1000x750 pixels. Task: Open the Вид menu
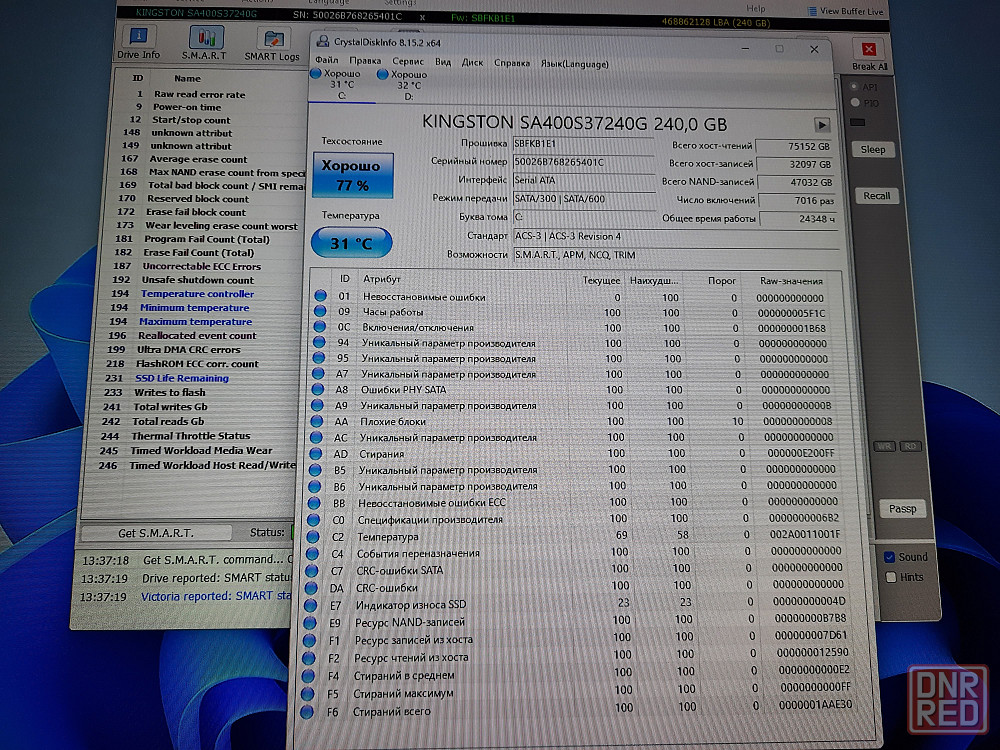[x=443, y=62]
